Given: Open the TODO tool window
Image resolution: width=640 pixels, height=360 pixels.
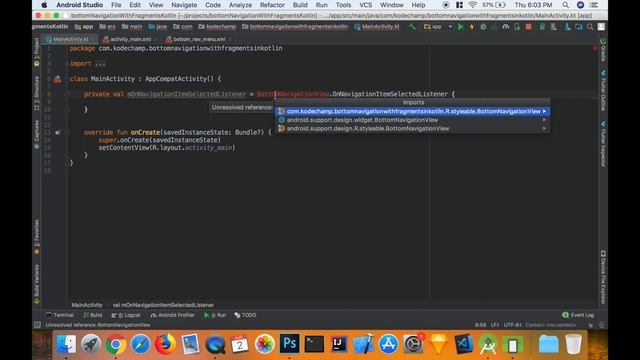Looking at the screenshot, I should [245, 315].
